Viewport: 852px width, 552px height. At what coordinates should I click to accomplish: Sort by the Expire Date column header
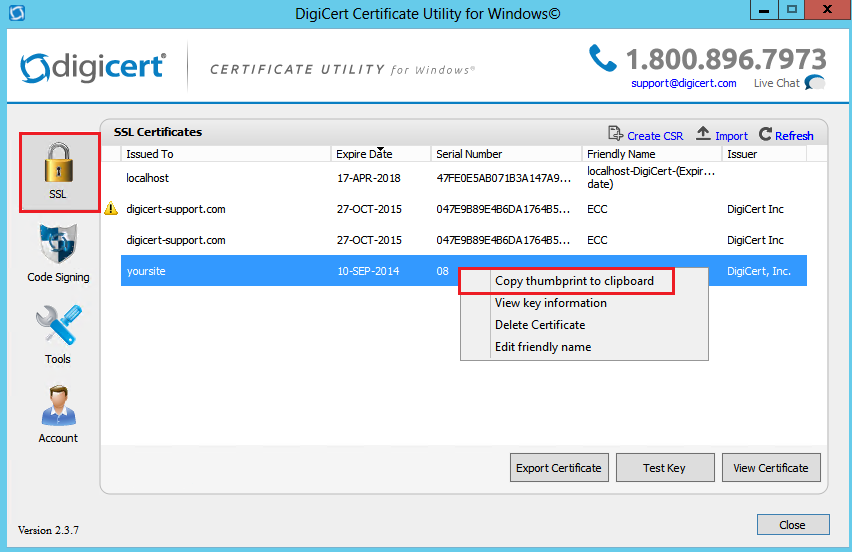[364, 154]
